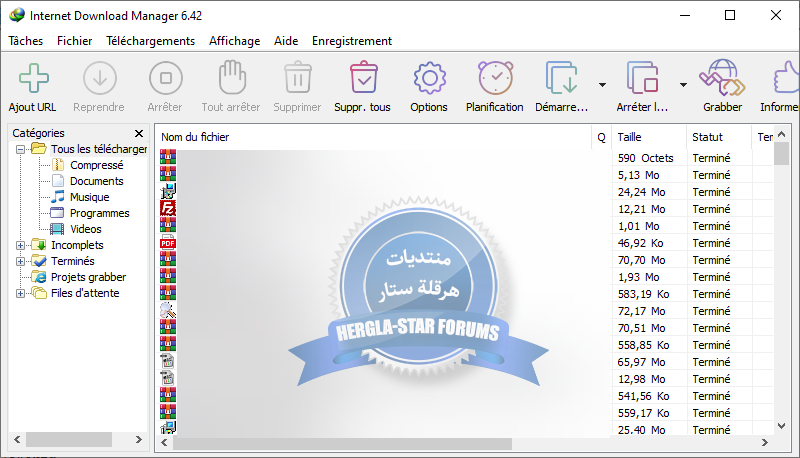Open the Fichier menu
The height and width of the screenshot is (458, 800).
[x=74, y=41]
